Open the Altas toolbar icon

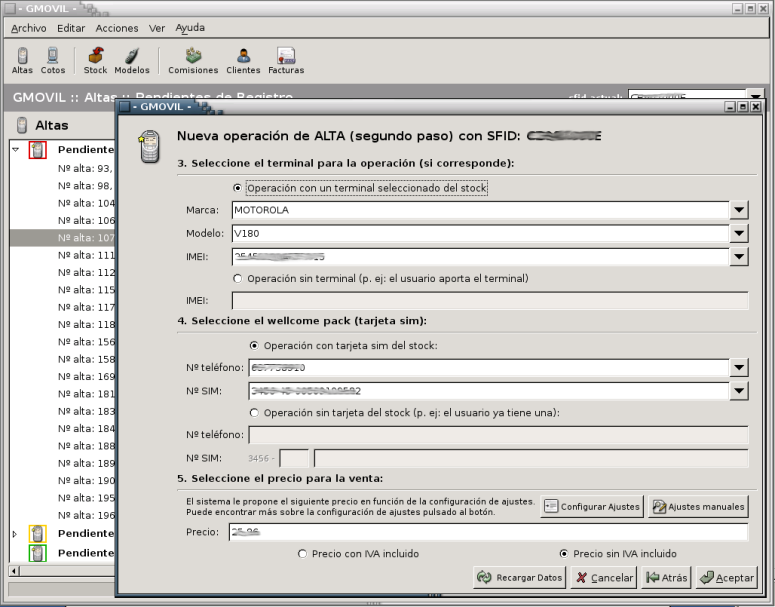tap(22, 60)
